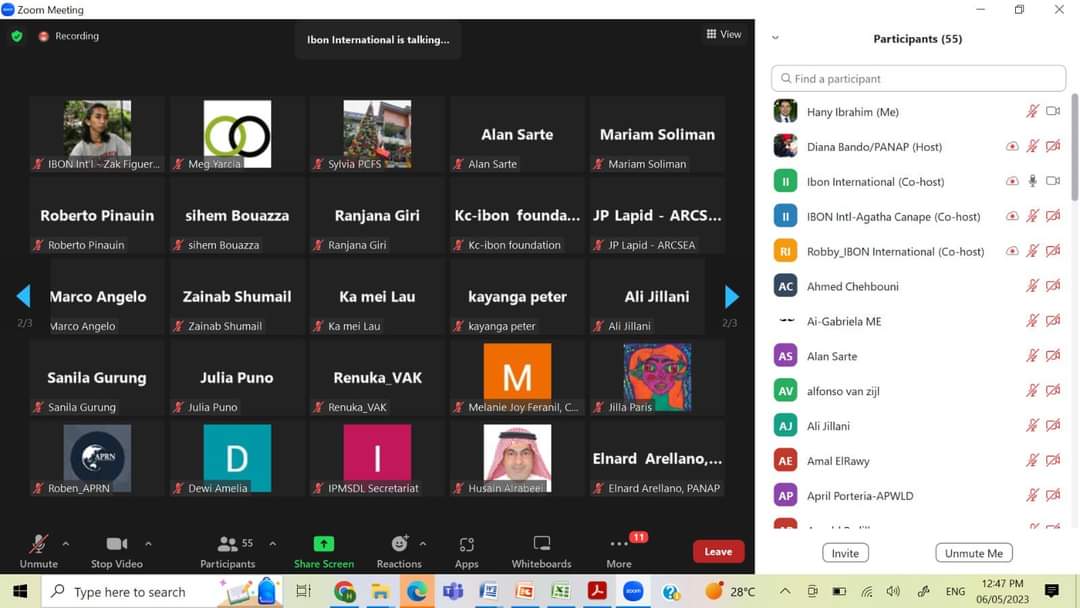This screenshot has height=608, width=1080.
Task: Click Diana Bando's recording indicator icon
Action: pyautogui.click(x=1012, y=146)
